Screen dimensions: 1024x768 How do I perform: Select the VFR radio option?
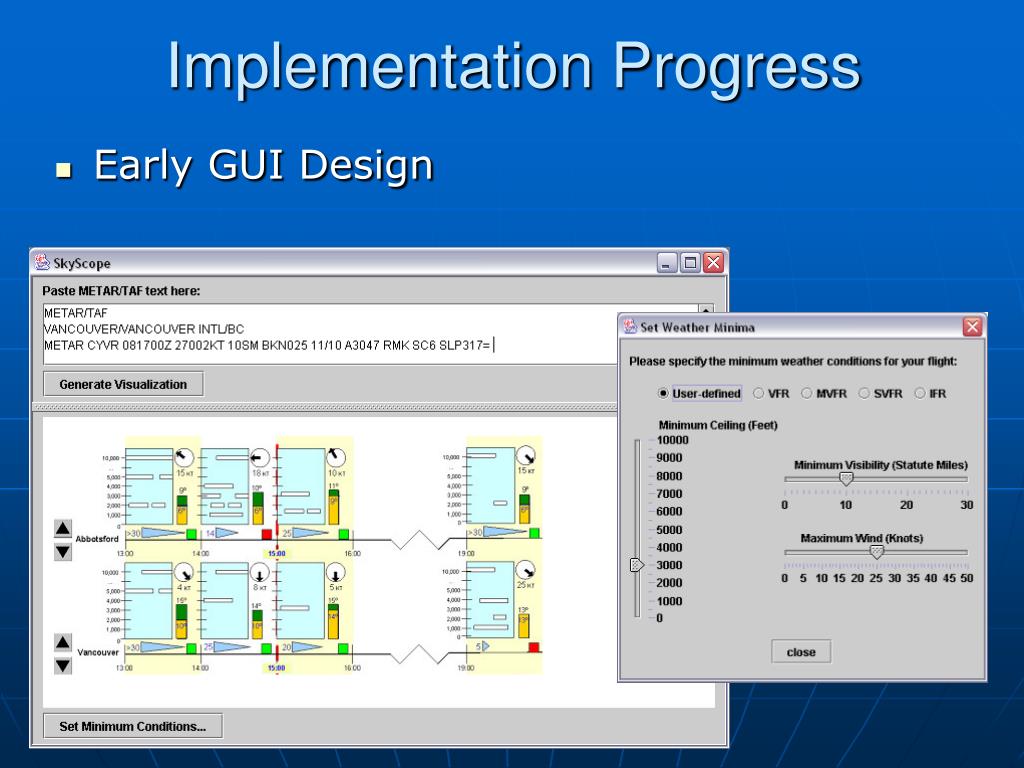pos(771,393)
